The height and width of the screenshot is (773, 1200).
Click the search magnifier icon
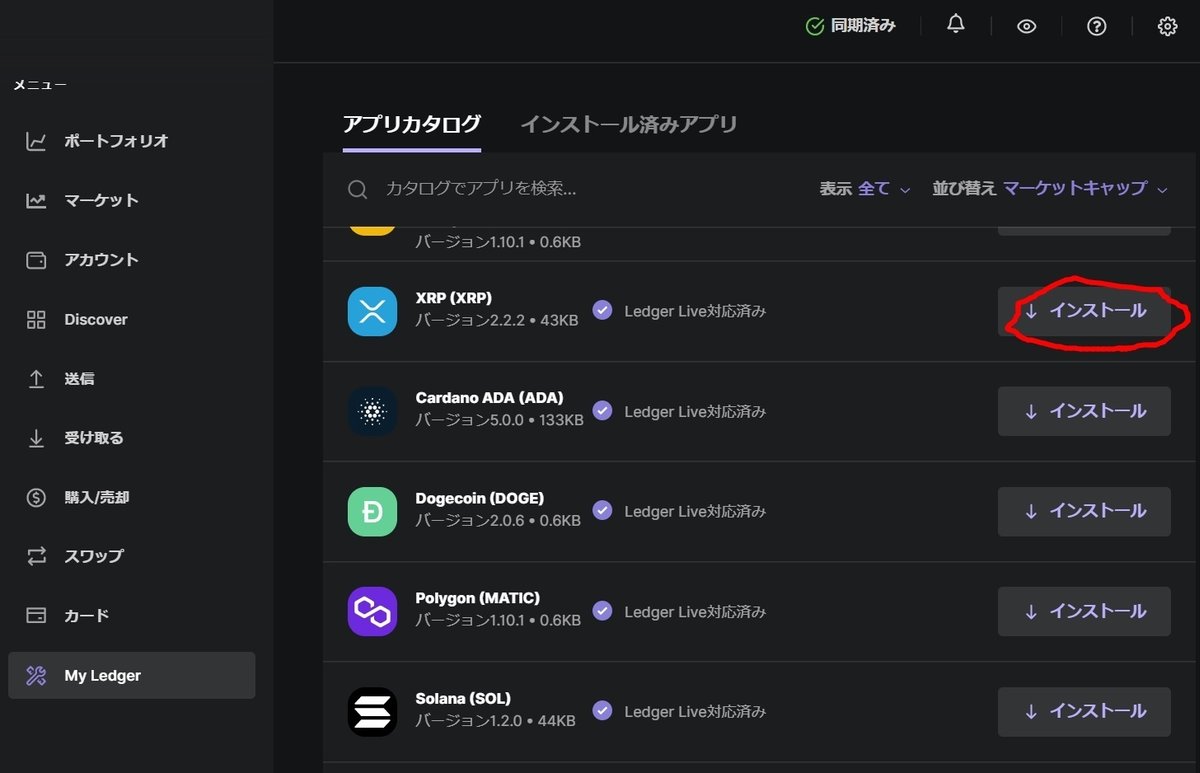tap(357, 189)
